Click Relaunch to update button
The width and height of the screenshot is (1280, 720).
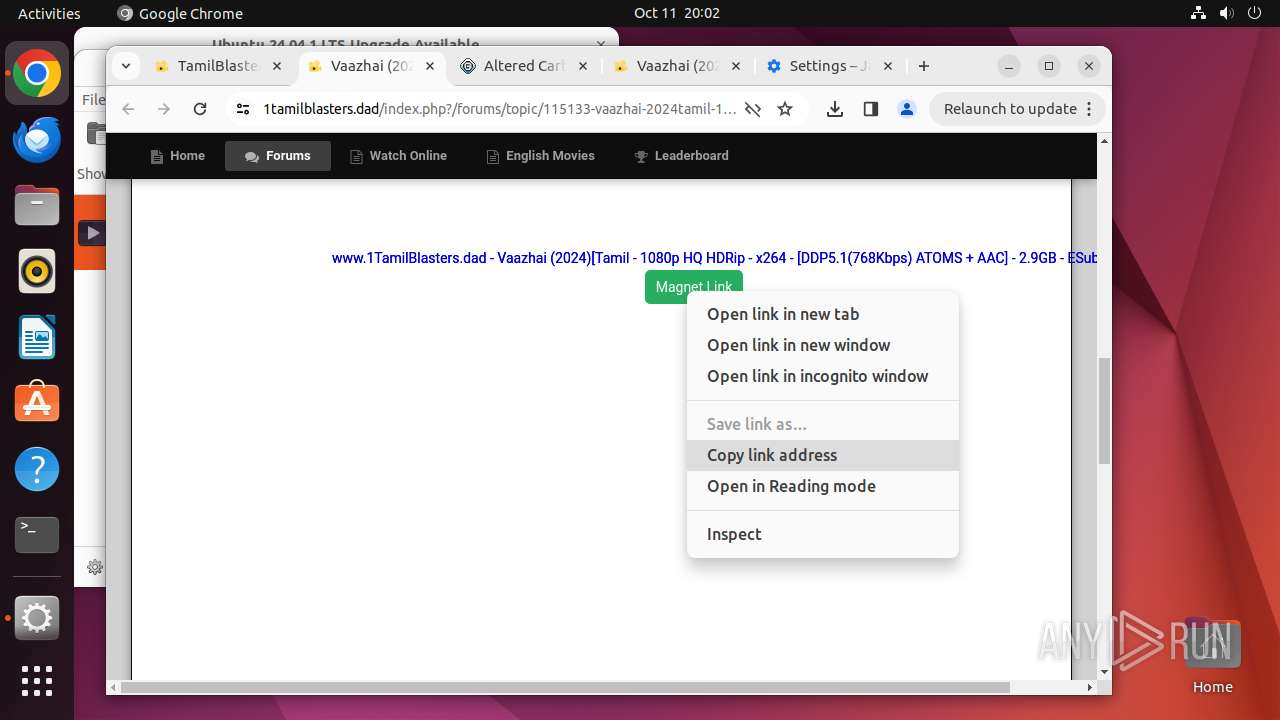click(x=1017, y=109)
